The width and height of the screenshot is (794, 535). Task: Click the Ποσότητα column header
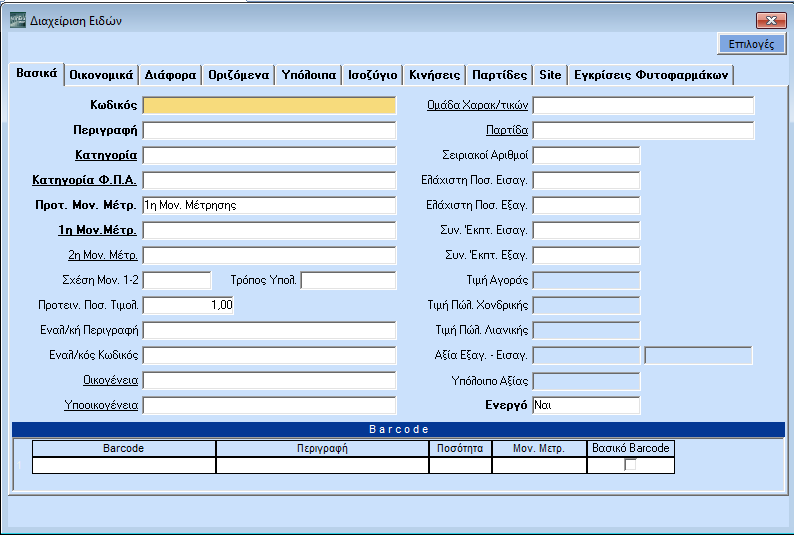pos(460,448)
